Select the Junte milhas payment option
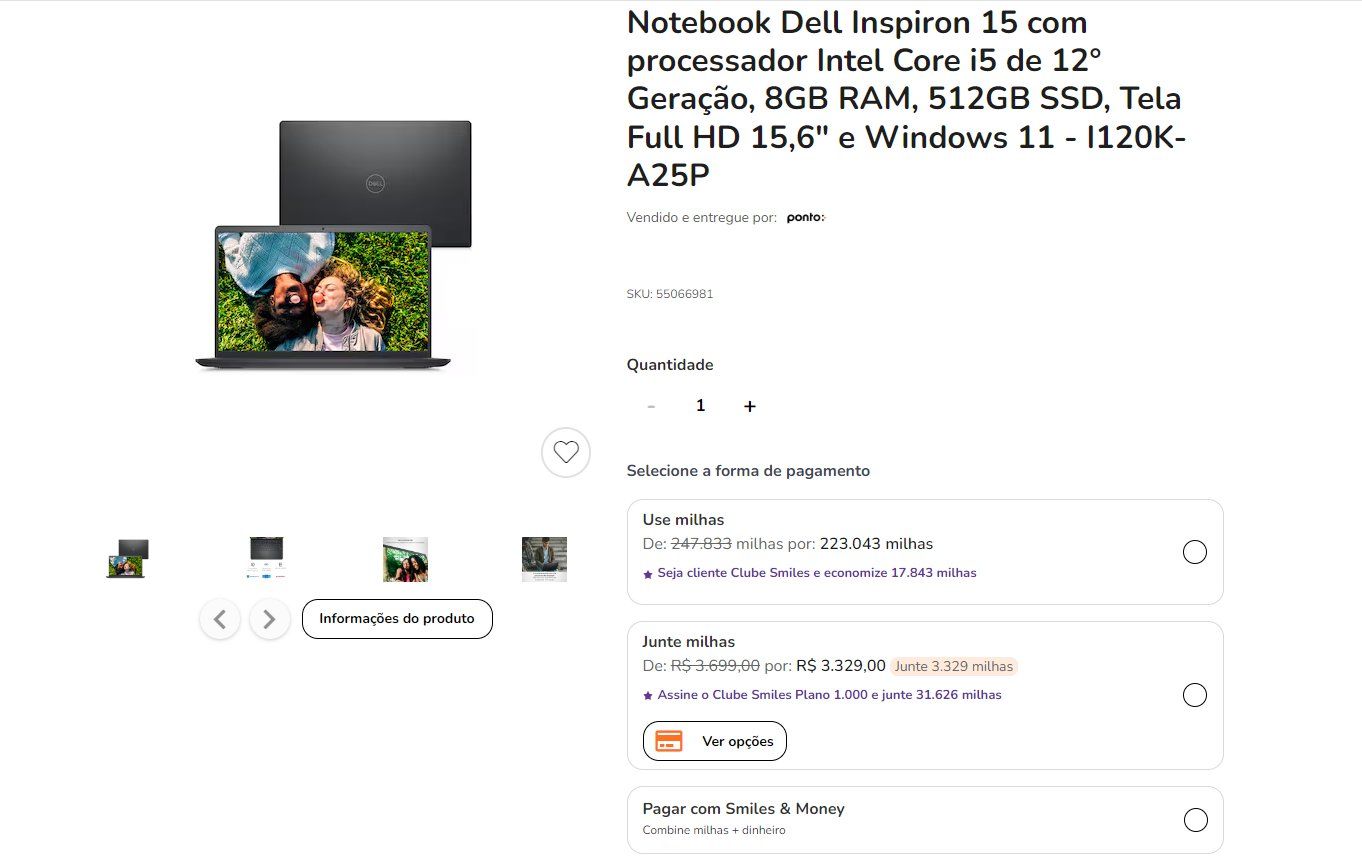1362x862 pixels. (1195, 695)
